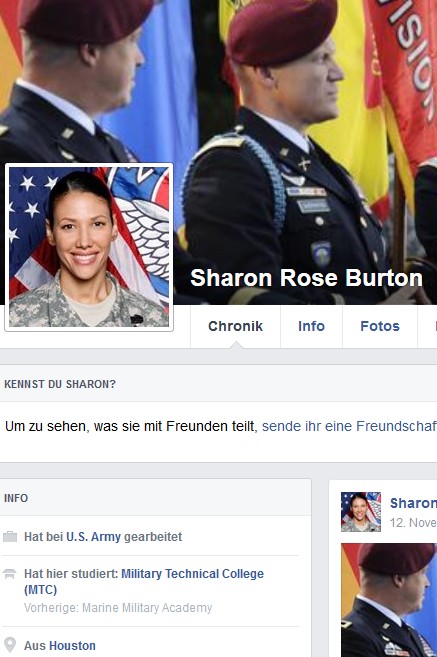
Task: Switch to the Fotos tab
Action: point(380,326)
